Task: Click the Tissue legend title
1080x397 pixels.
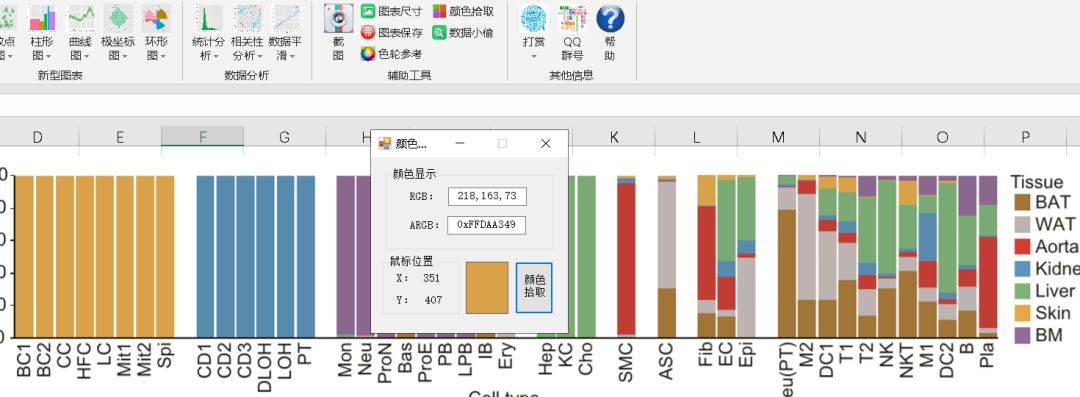Action: point(1037,182)
